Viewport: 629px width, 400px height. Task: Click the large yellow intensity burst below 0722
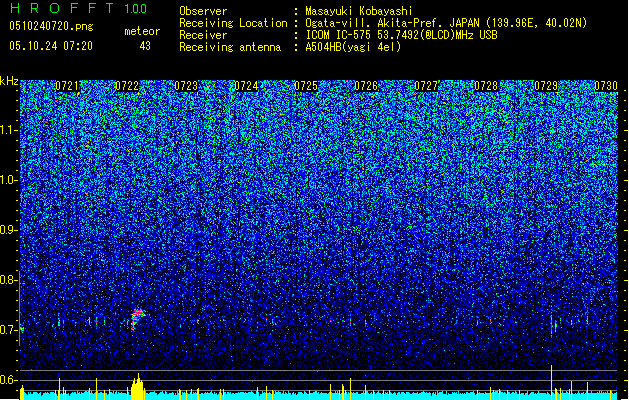pyautogui.click(x=137, y=387)
